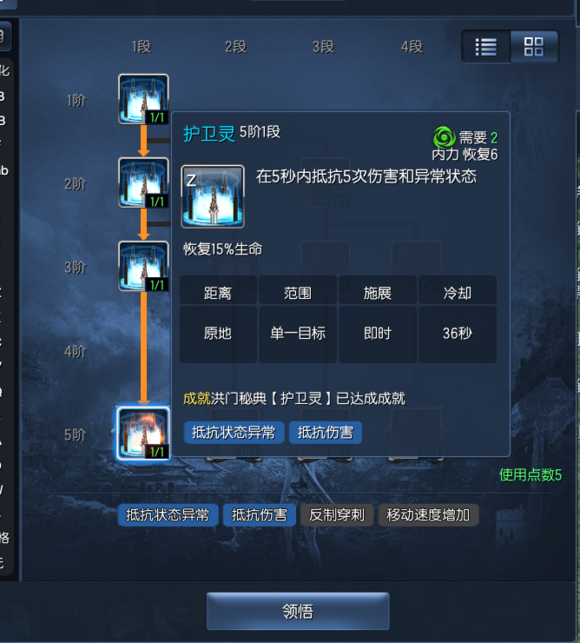The width and height of the screenshot is (580, 643).
Task: Select the 抵抗伤害 tag below the tree
Action: pyautogui.click(x=259, y=515)
